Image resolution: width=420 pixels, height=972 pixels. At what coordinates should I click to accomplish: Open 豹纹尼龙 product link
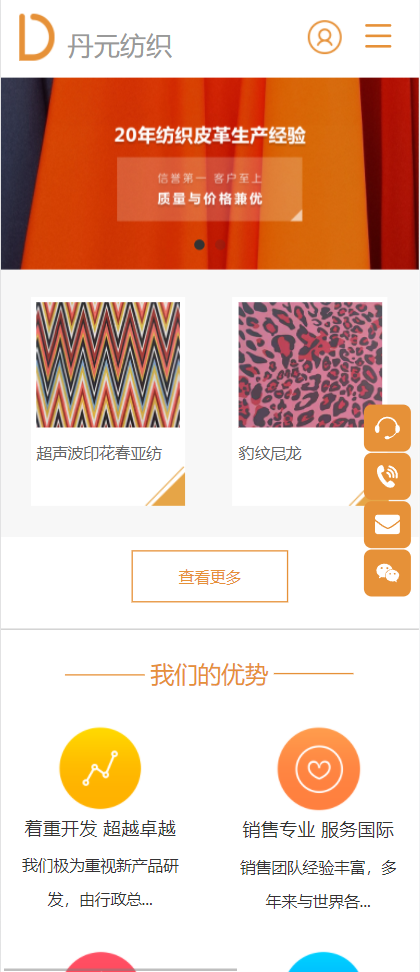[x=270, y=454]
